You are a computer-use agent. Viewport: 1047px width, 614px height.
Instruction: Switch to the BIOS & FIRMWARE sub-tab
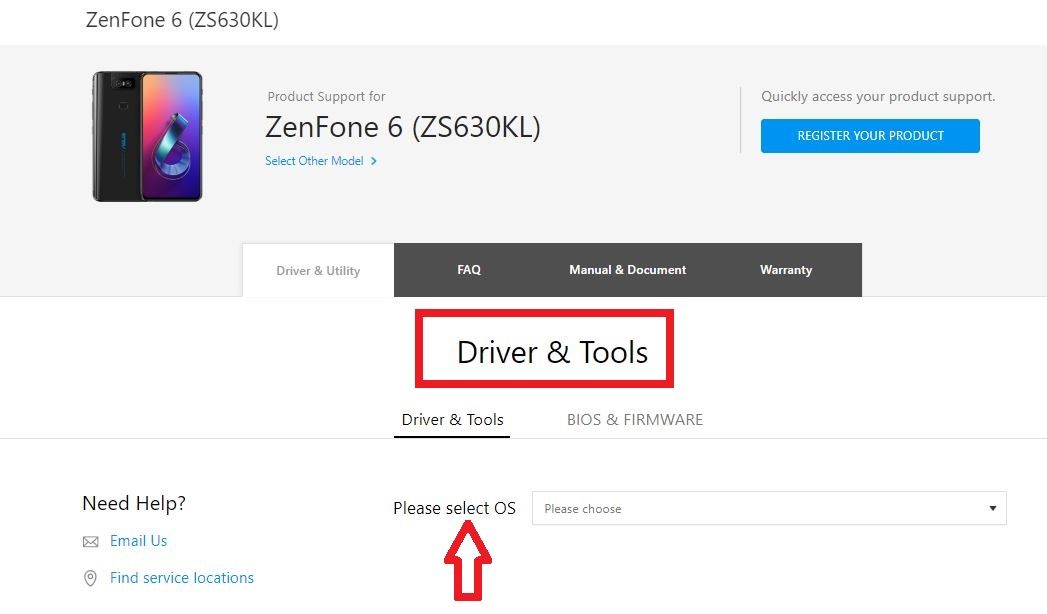(x=635, y=420)
